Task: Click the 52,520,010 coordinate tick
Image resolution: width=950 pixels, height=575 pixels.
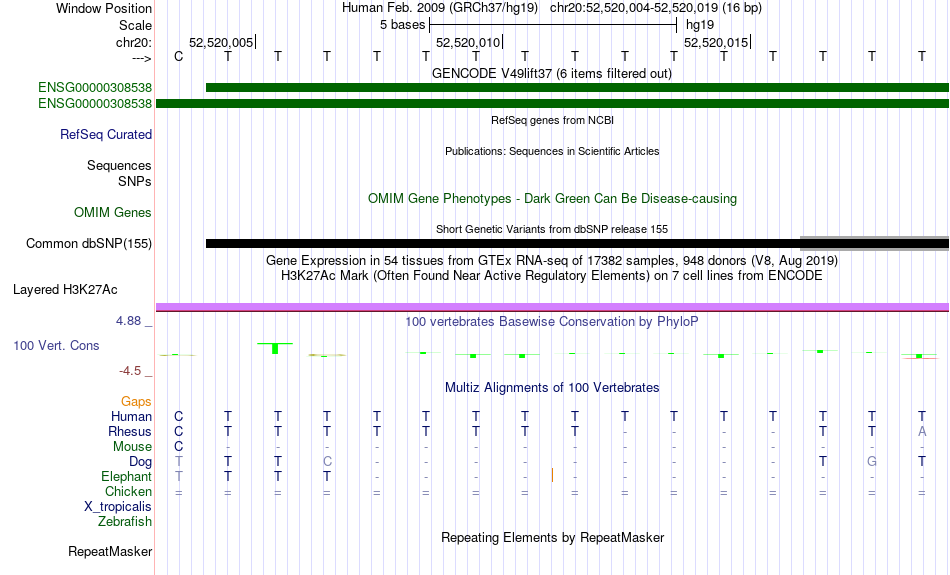Action: click(470, 42)
